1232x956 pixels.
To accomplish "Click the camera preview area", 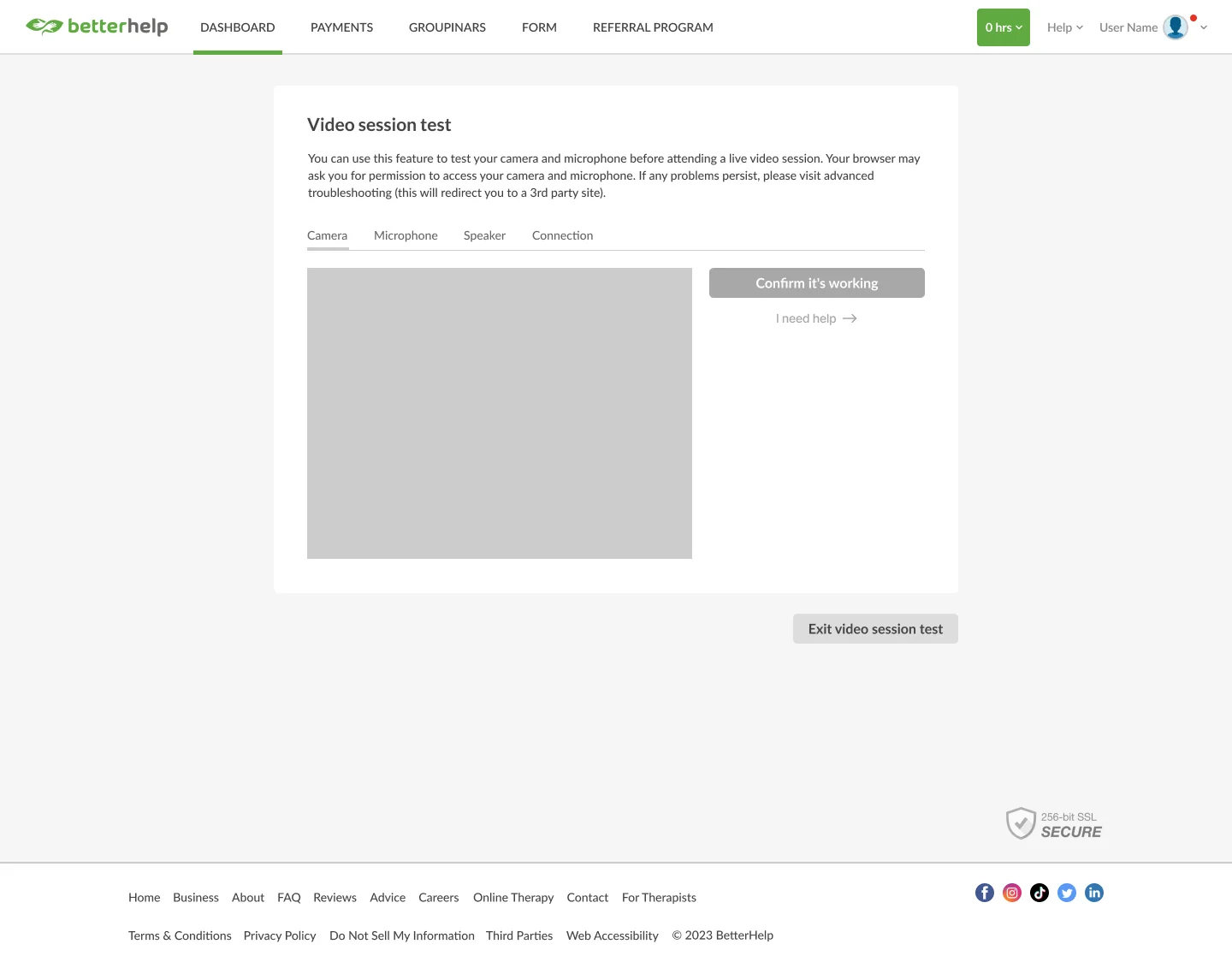I will tap(500, 413).
